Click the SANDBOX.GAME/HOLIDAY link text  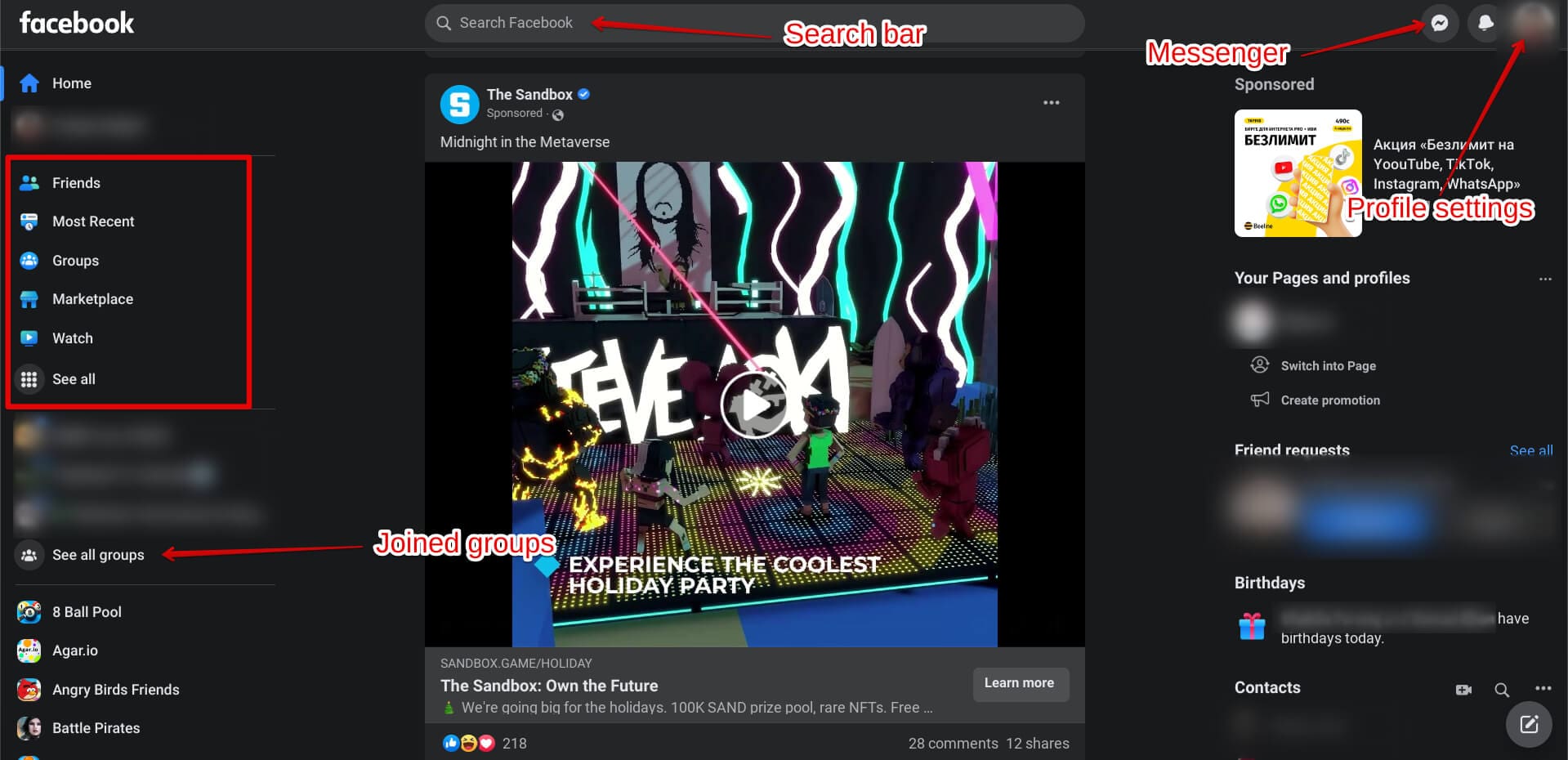(x=516, y=664)
